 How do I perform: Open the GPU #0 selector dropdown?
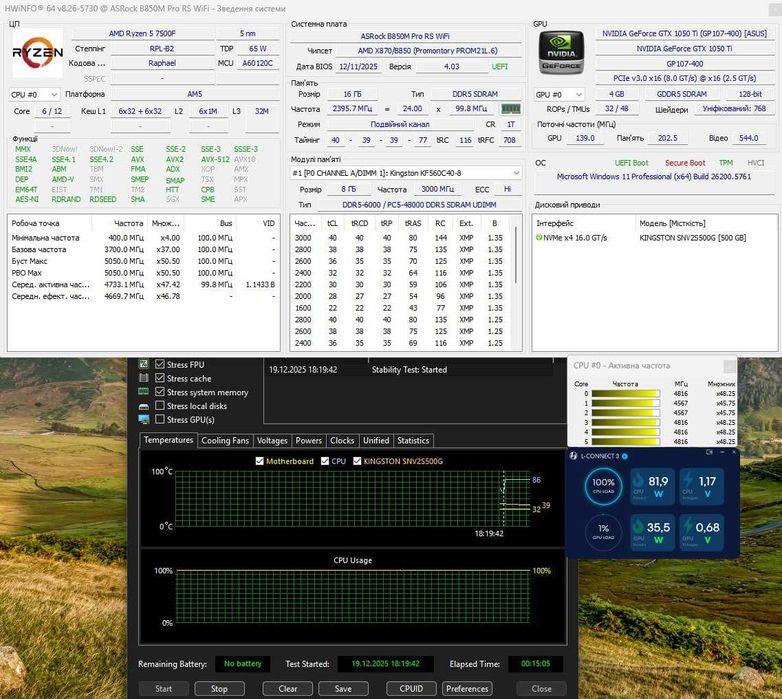559,94
